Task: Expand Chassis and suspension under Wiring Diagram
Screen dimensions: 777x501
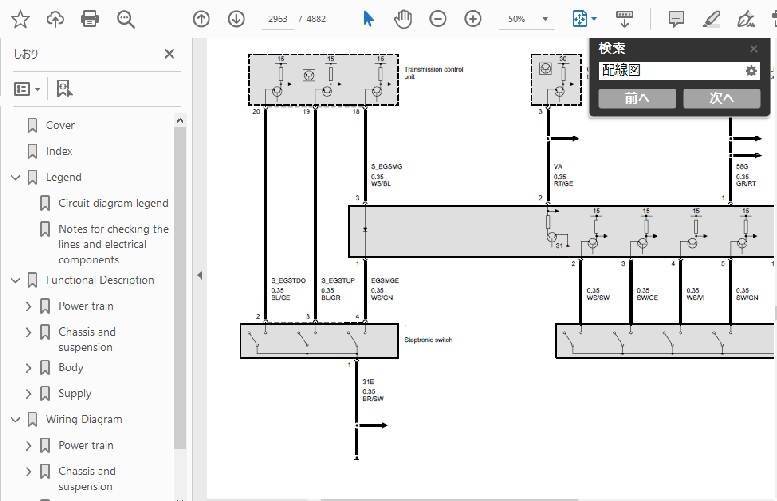Action: click(29, 471)
